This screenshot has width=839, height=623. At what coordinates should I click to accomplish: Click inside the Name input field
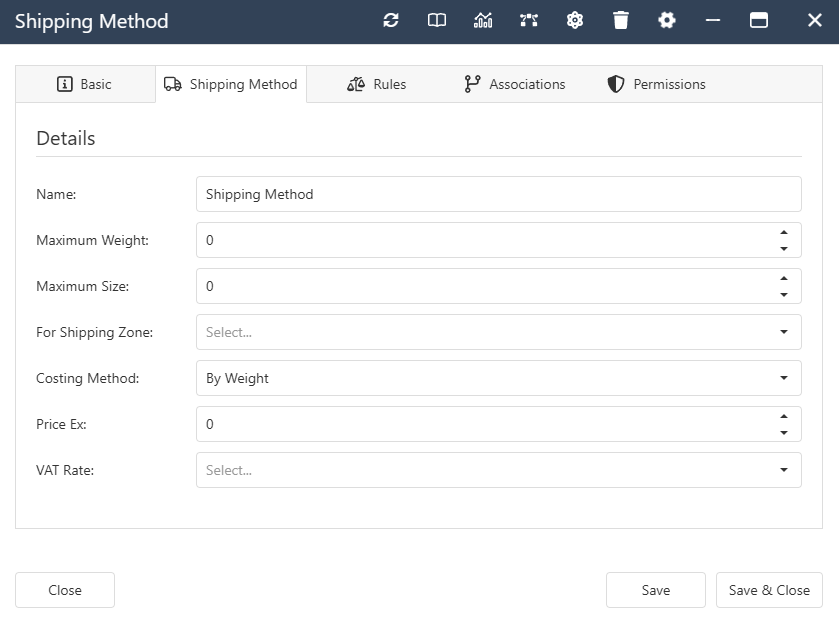tap(450, 194)
